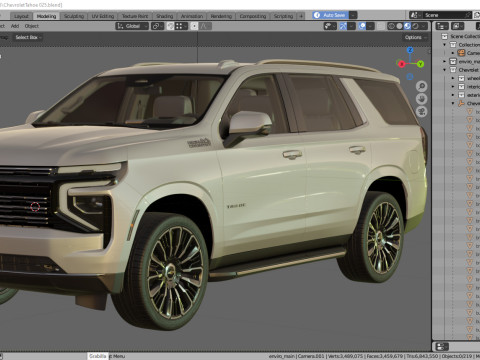Click the green Y axis on the gizmo
Screen dimensions: 480x360
click(420, 64)
